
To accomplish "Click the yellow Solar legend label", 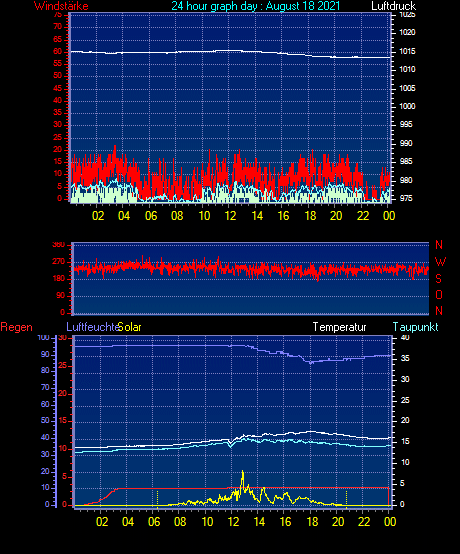I will pos(129,327).
